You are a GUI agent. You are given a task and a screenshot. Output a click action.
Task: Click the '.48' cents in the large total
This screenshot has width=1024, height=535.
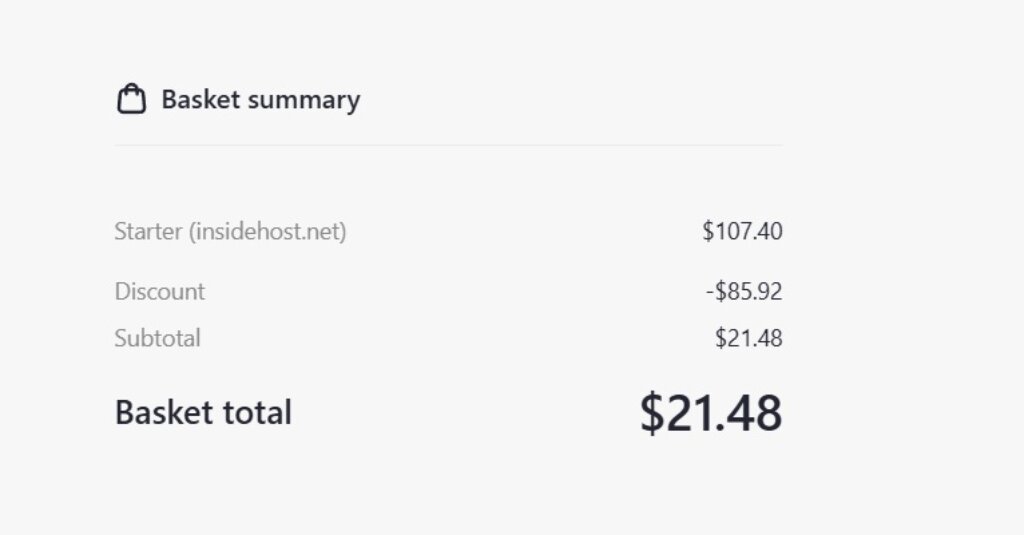[x=751, y=412]
